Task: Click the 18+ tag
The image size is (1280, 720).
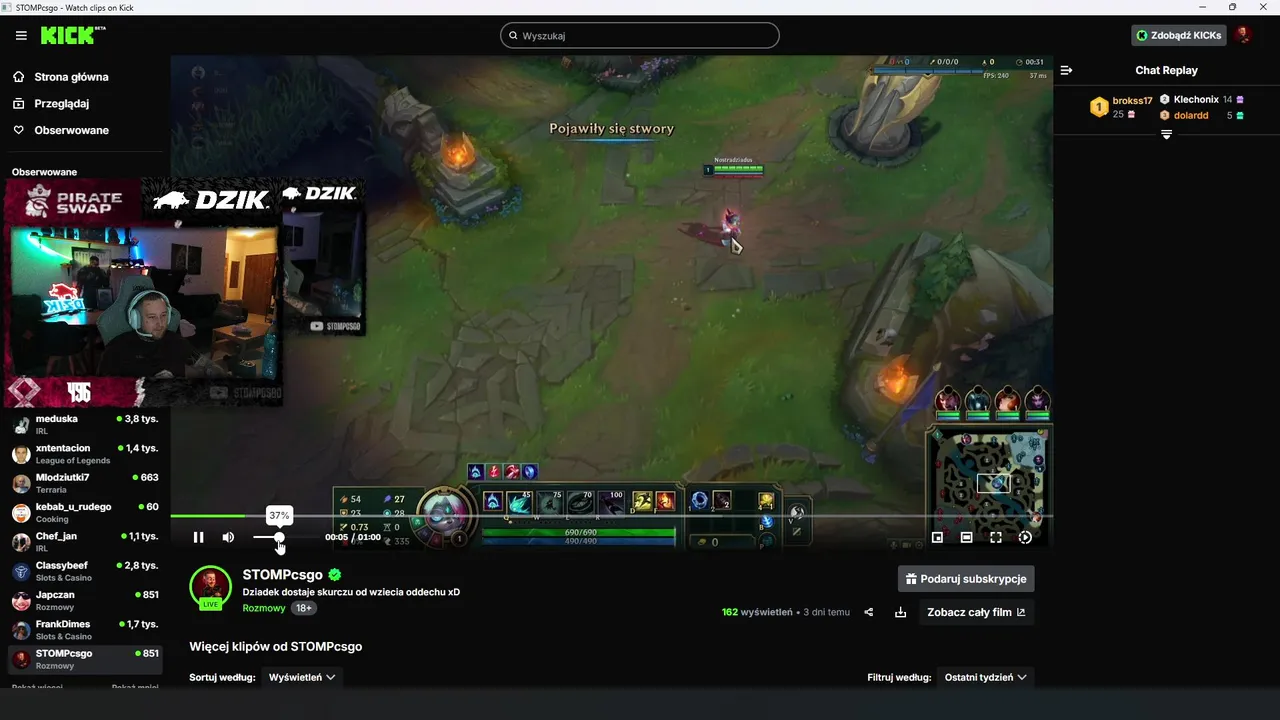Action: 304,608
